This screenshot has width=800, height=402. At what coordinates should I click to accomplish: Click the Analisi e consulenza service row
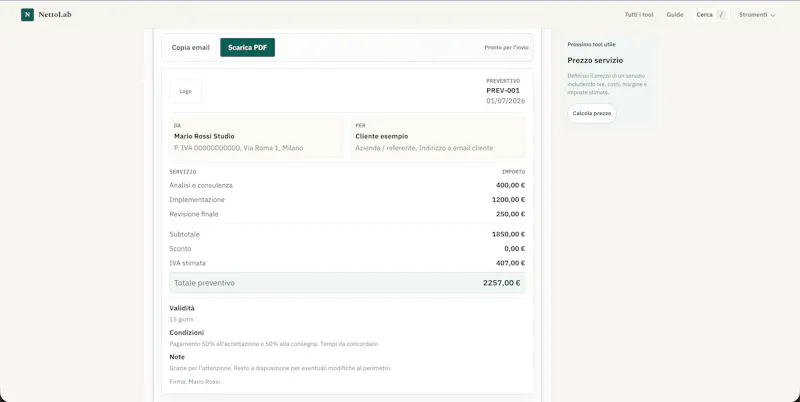(x=347, y=185)
